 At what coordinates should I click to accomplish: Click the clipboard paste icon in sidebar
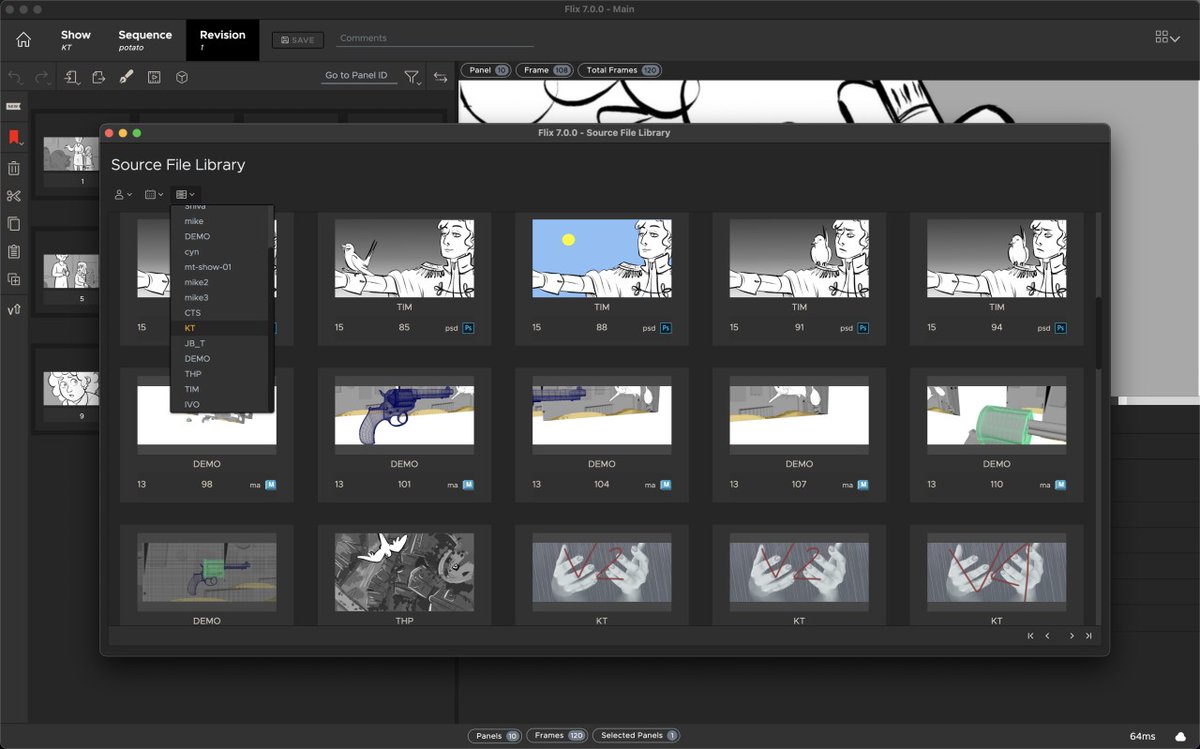coord(14,252)
